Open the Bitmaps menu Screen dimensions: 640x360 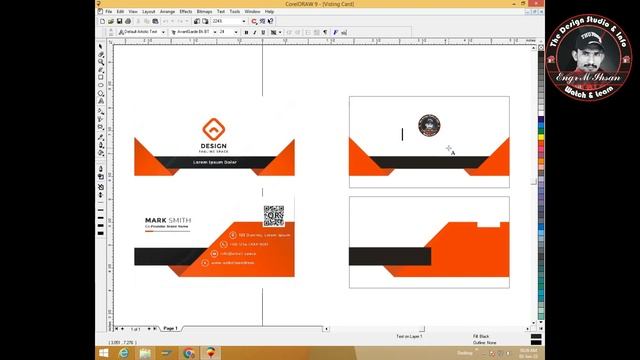(x=204, y=11)
